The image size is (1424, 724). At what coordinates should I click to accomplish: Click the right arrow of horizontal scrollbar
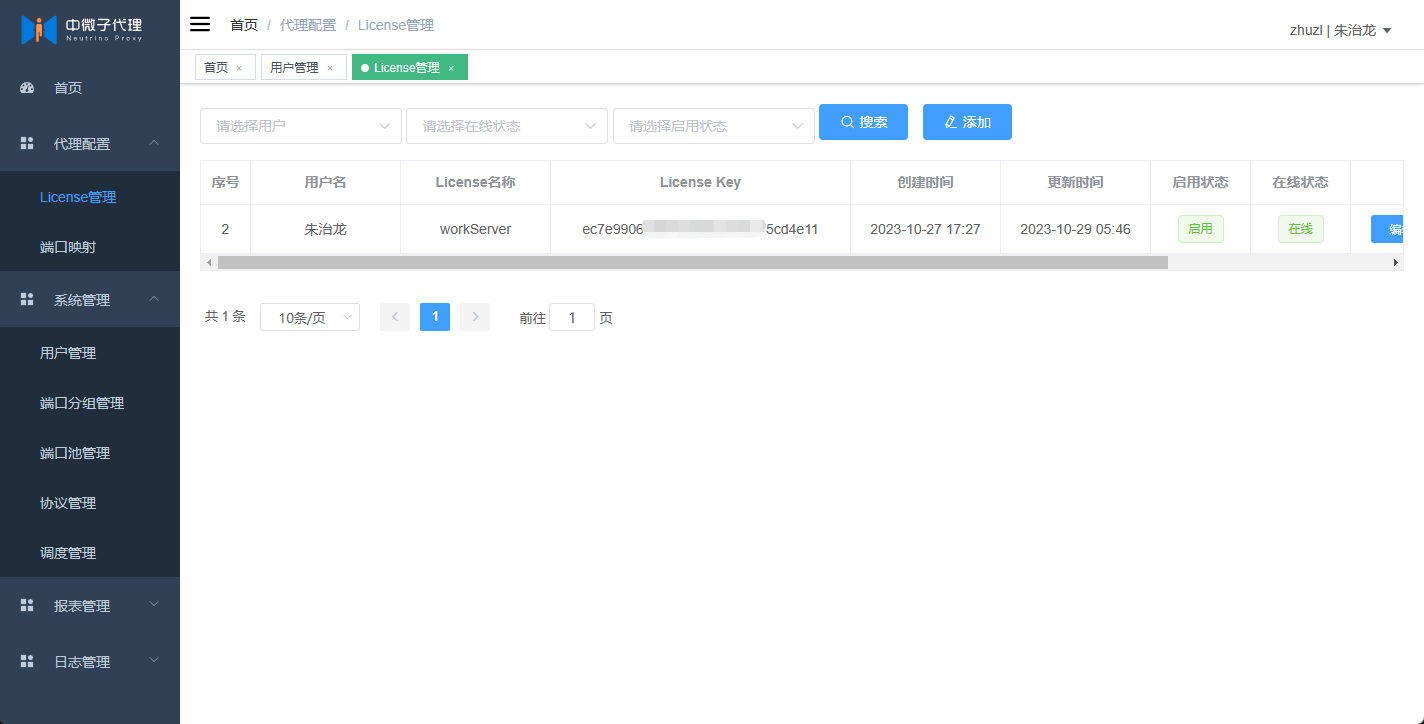[x=1396, y=262]
